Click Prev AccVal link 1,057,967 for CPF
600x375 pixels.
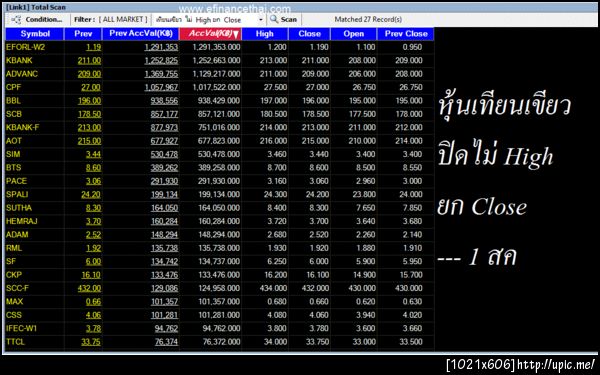(x=161, y=87)
